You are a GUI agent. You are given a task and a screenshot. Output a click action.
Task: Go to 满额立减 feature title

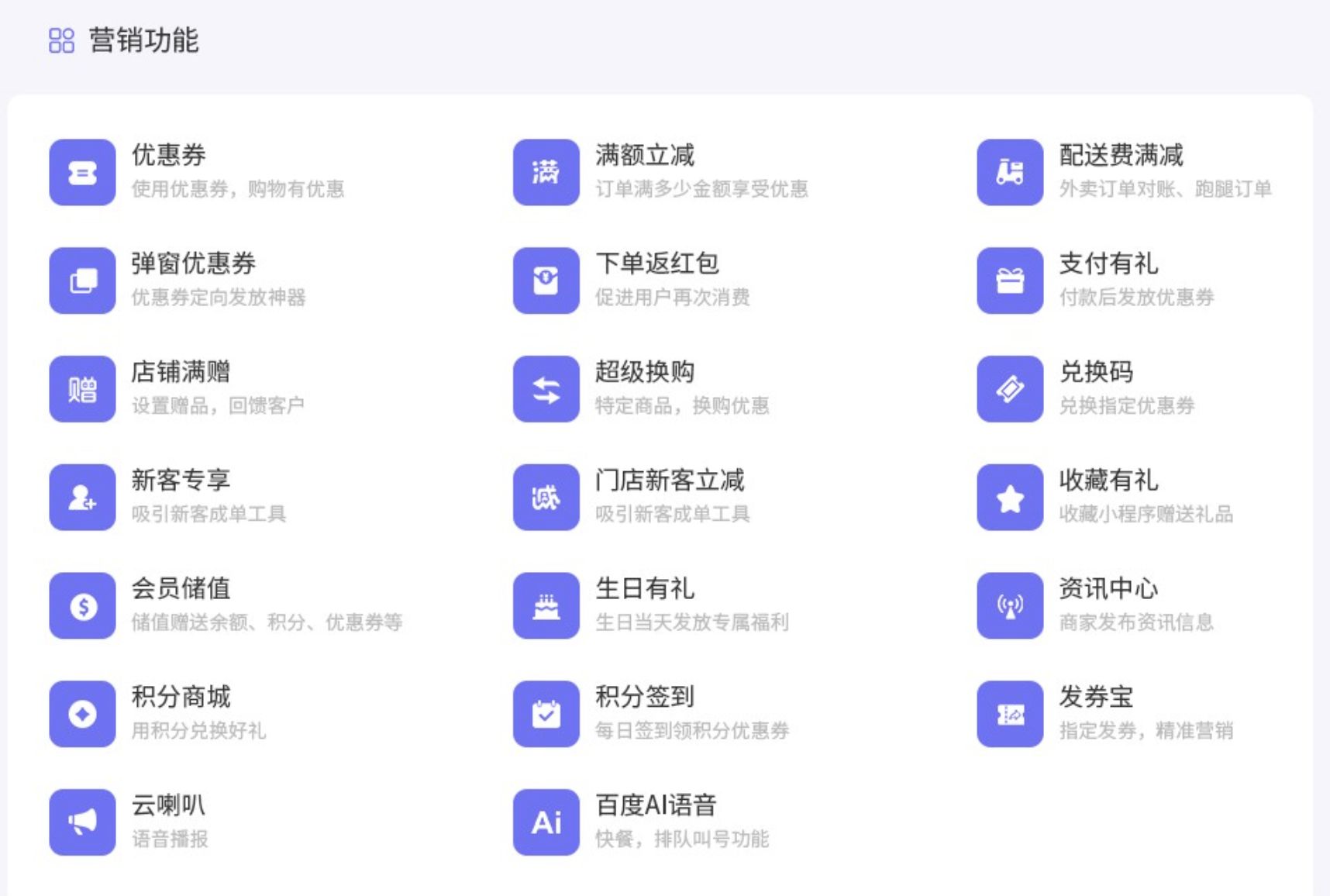645,155
